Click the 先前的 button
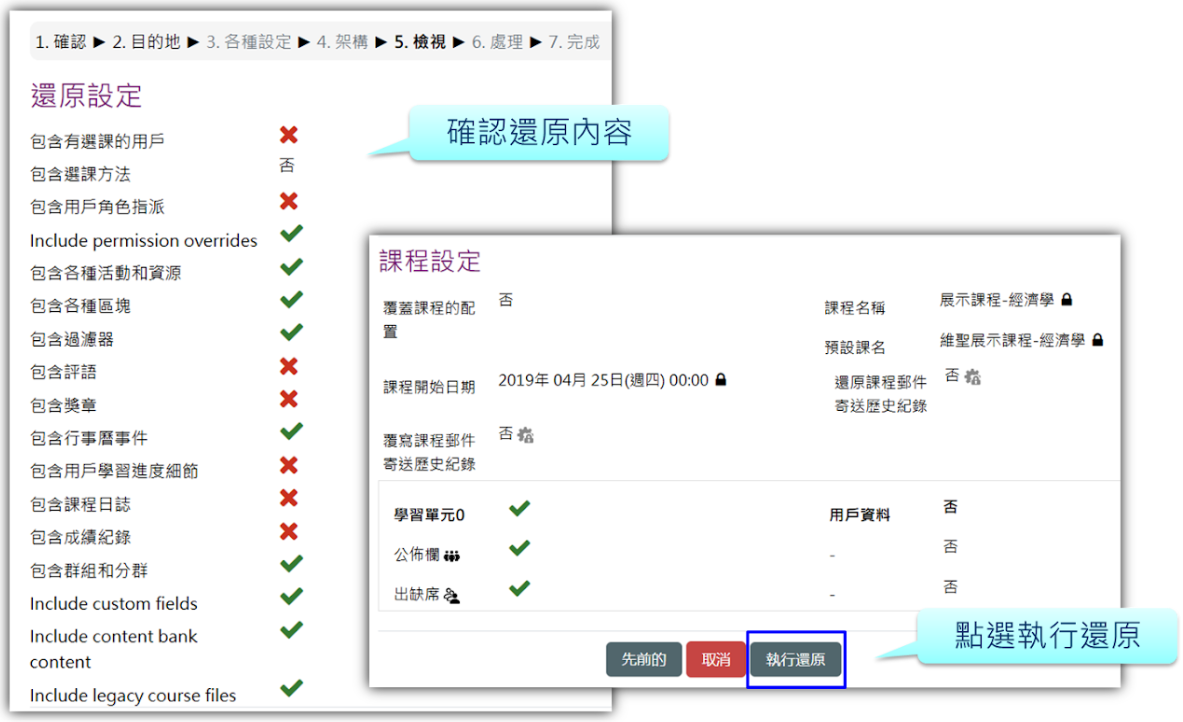The height and width of the screenshot is (722, 1183). [x=643, y=660]
